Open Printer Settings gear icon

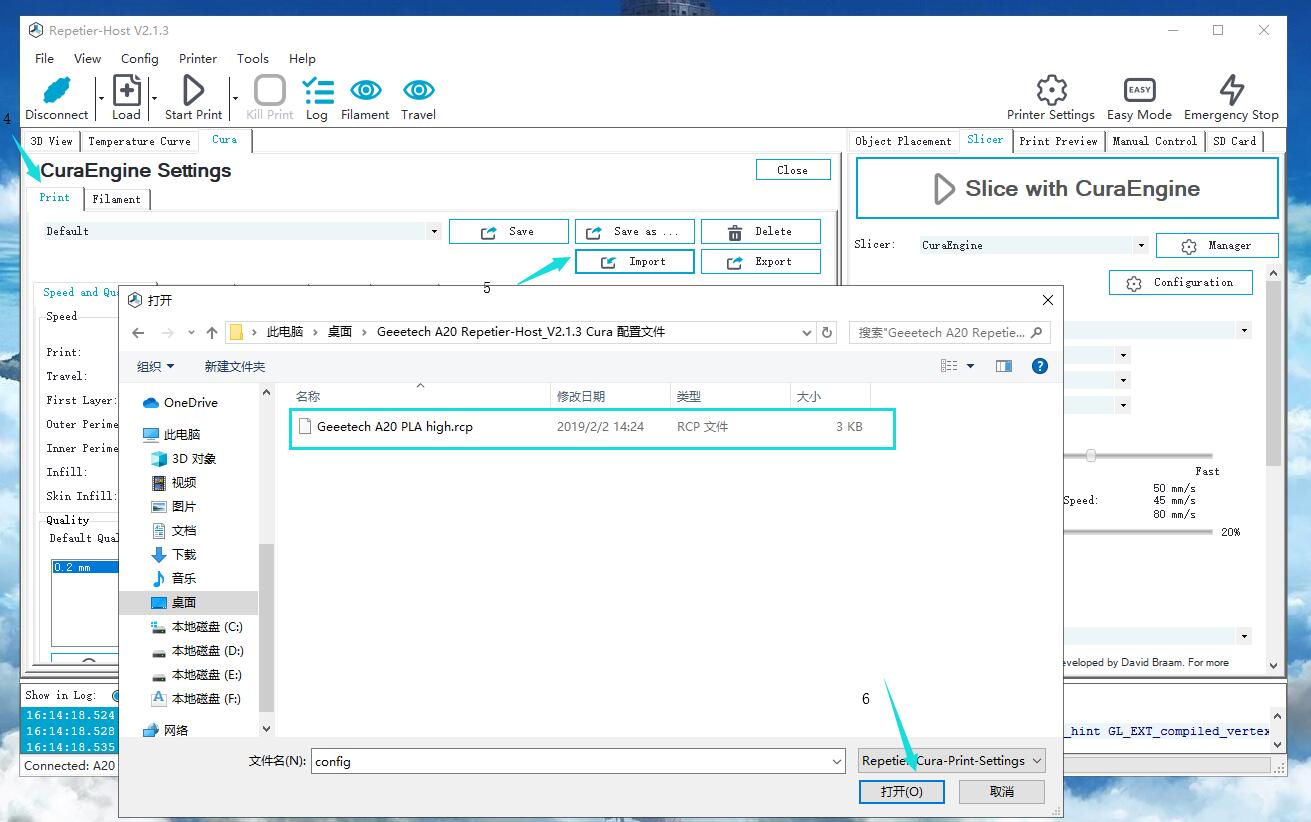[x=1051, y=90]
